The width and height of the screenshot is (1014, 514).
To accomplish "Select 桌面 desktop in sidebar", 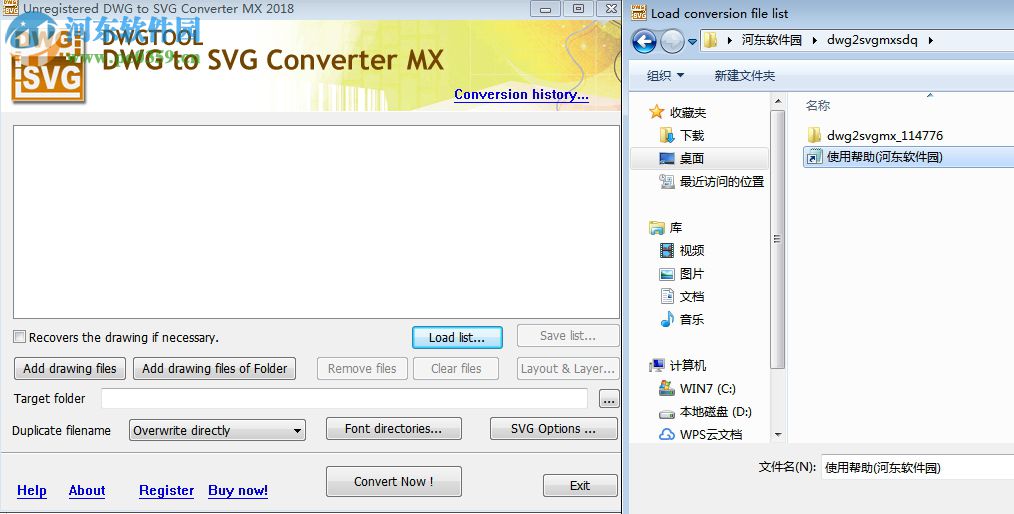I will 699,158.
